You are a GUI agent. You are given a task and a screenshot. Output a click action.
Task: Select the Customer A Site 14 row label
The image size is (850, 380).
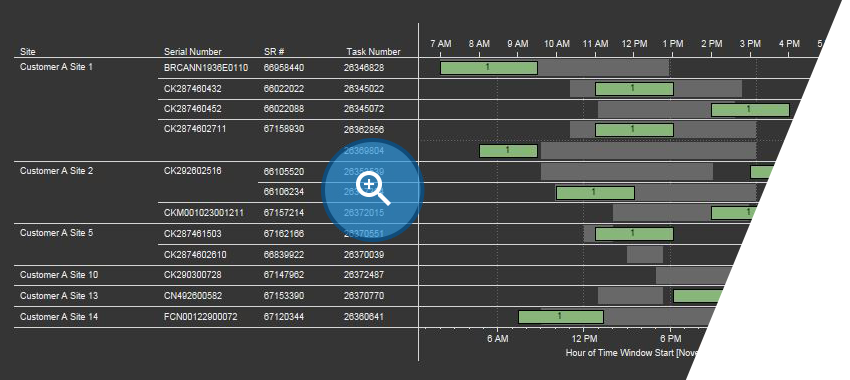click(x=59, y=317)
